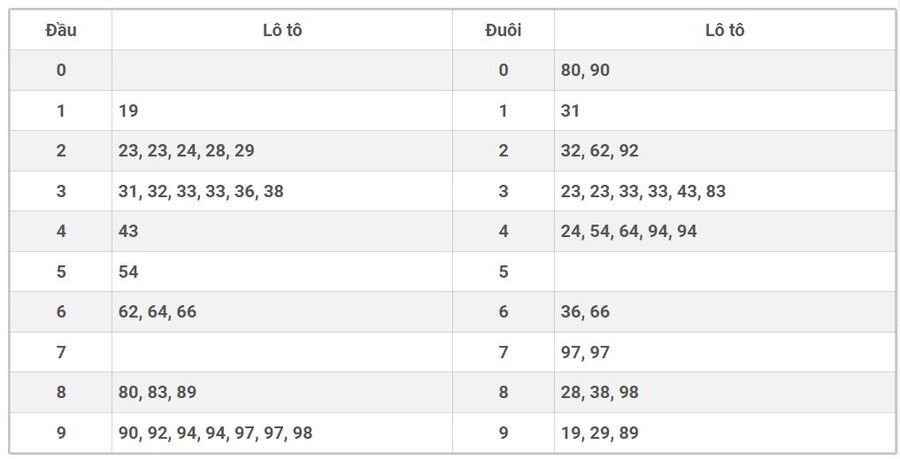Select the "80, 90" cell
This screenshot has height=459, width=900.
(x=585, y=70)
